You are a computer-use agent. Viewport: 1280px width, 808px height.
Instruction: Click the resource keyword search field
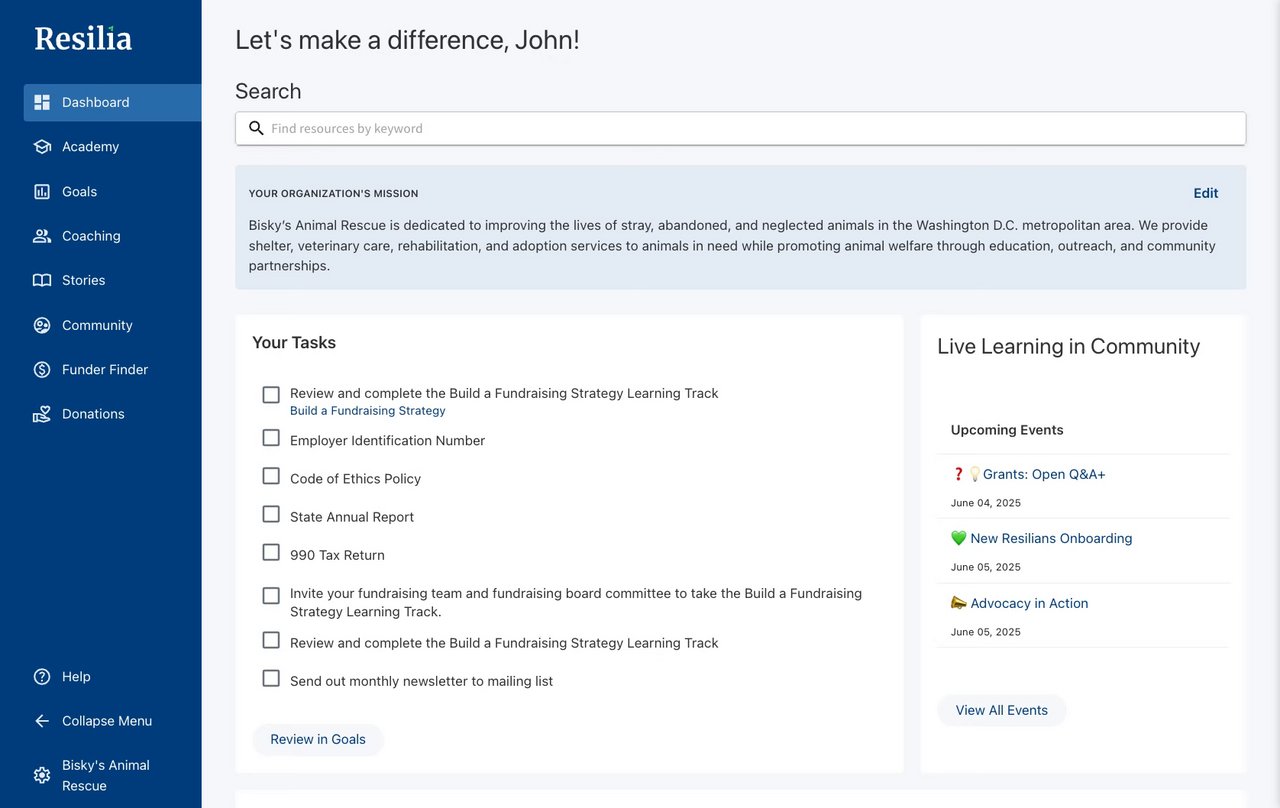[x=740, y=128]
